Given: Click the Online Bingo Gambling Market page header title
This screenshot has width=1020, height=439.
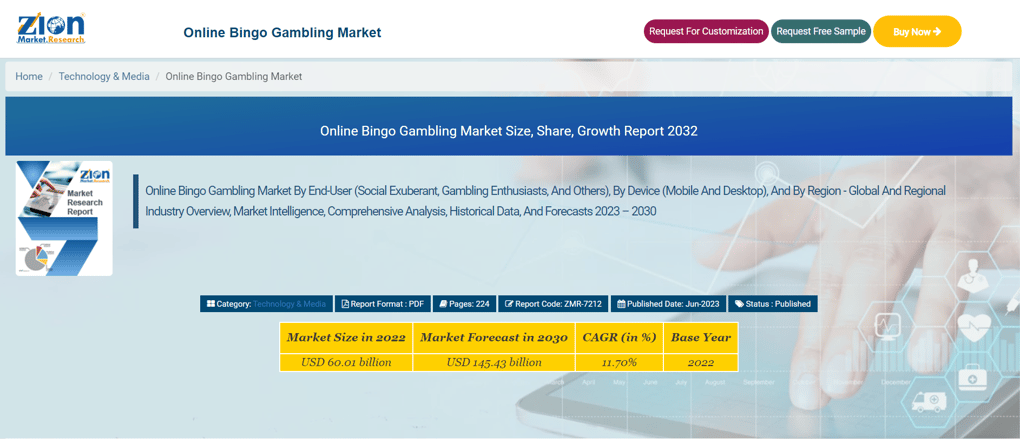Looking at the screenshot, I should [x=282, y=32].
